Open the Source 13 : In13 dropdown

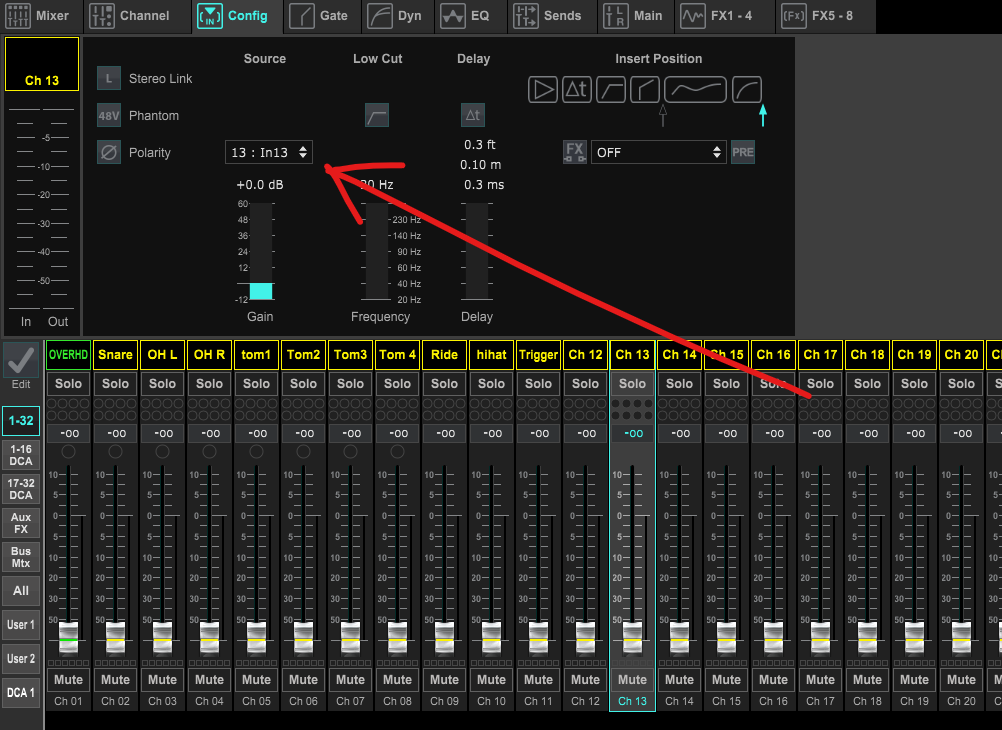pos(269,152)
